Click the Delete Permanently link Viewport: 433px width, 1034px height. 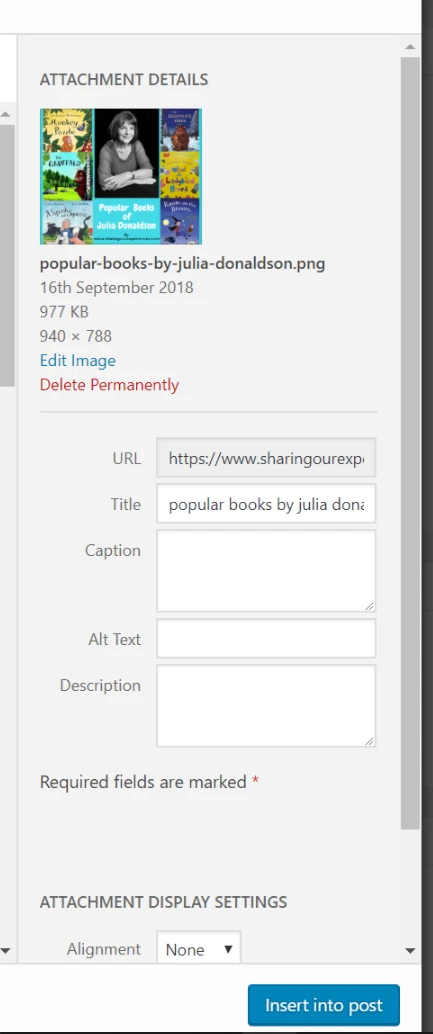coord(109,385)
